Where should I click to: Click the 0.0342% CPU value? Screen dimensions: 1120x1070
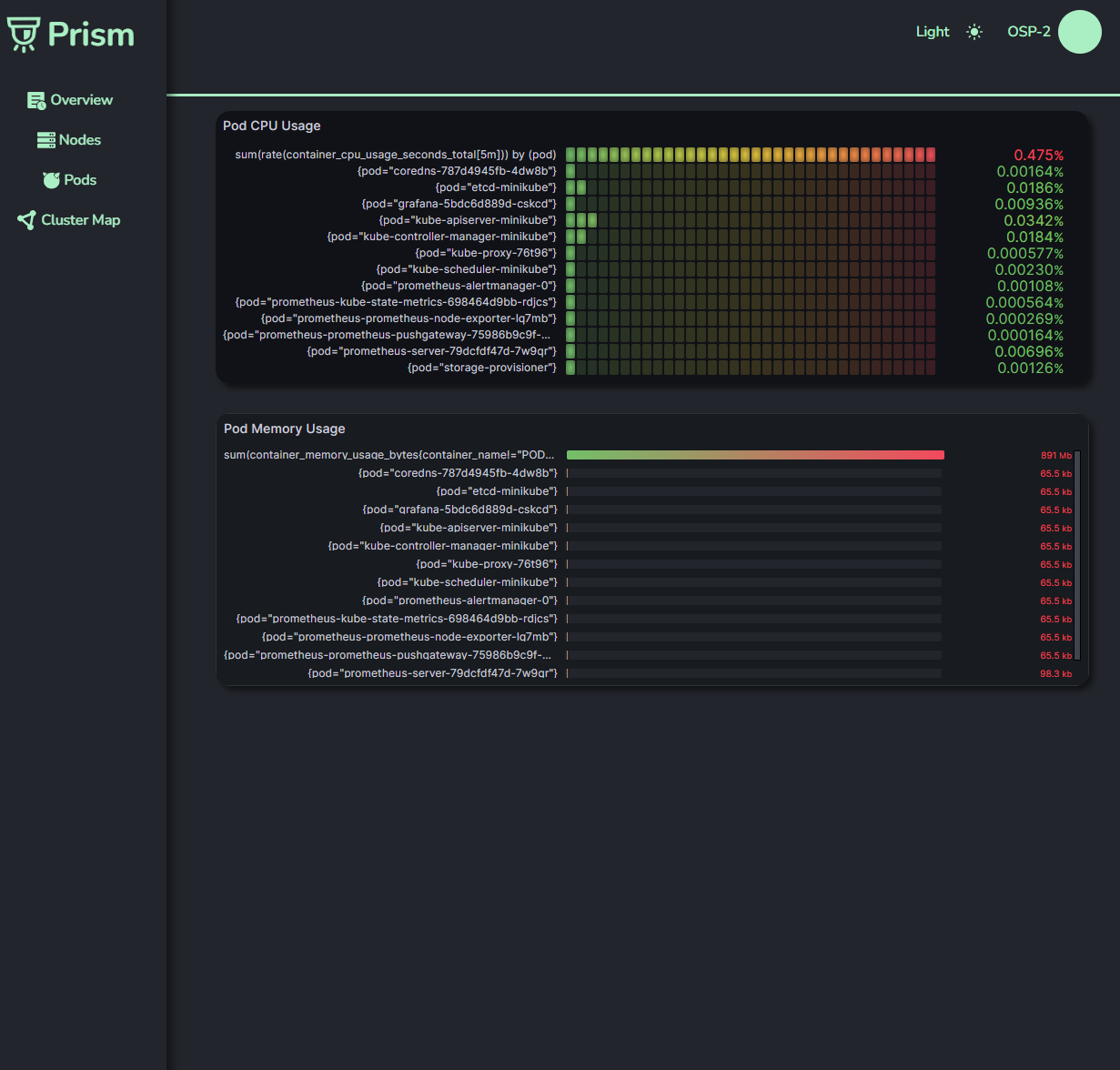tap(1034, 221)
